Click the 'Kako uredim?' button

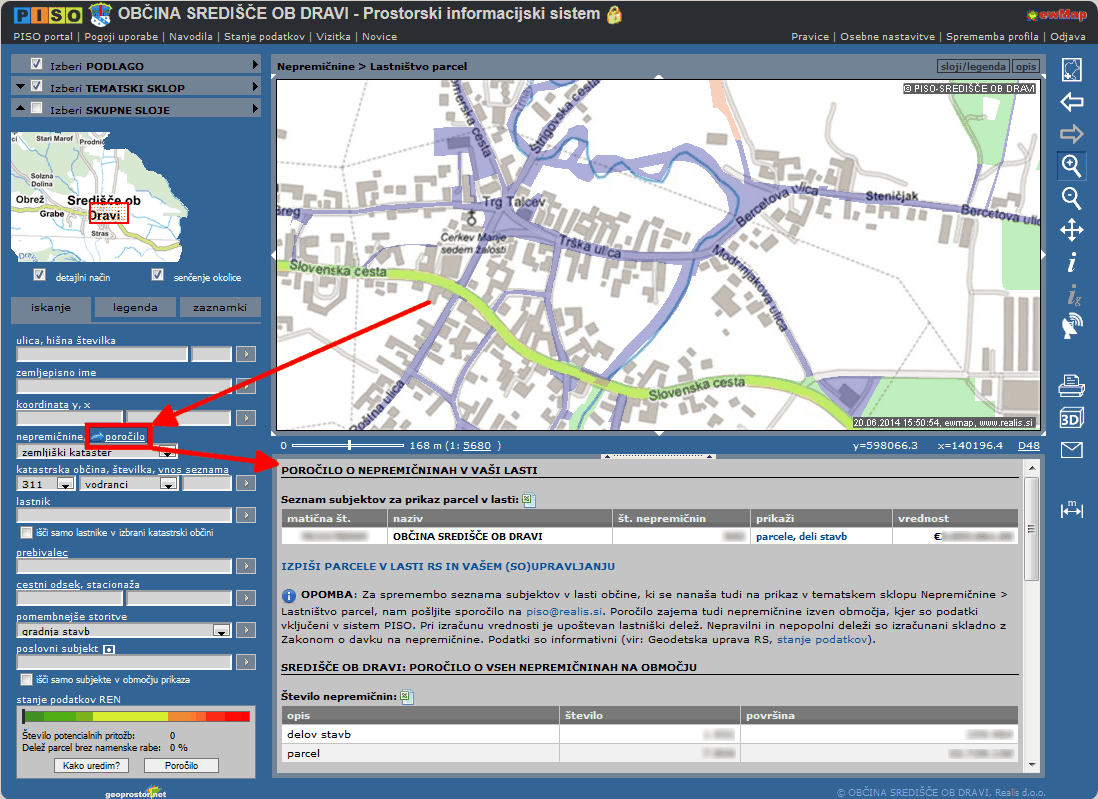[91, 766]
